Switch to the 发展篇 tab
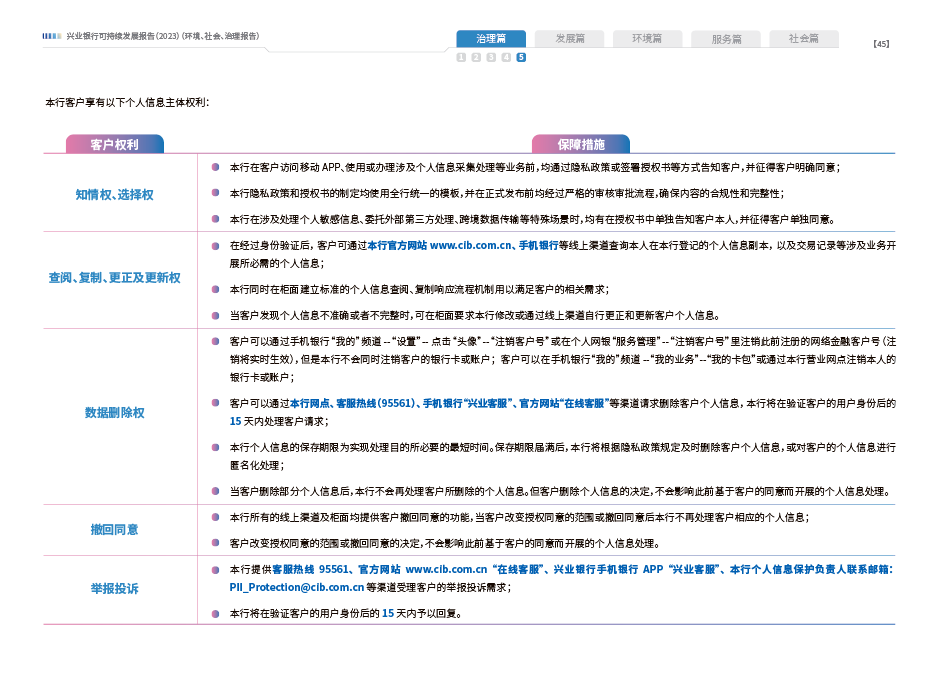The height and width of the screenshot is (681, 937). 568,39
